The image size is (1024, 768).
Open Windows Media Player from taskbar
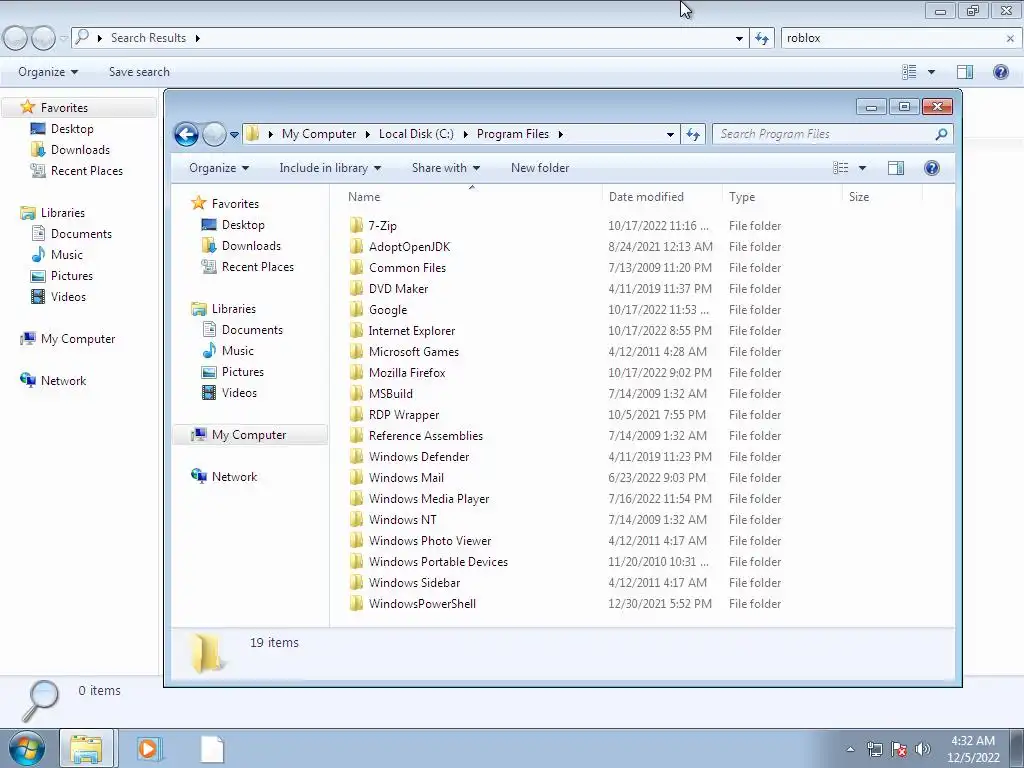(x=149, y=748)
